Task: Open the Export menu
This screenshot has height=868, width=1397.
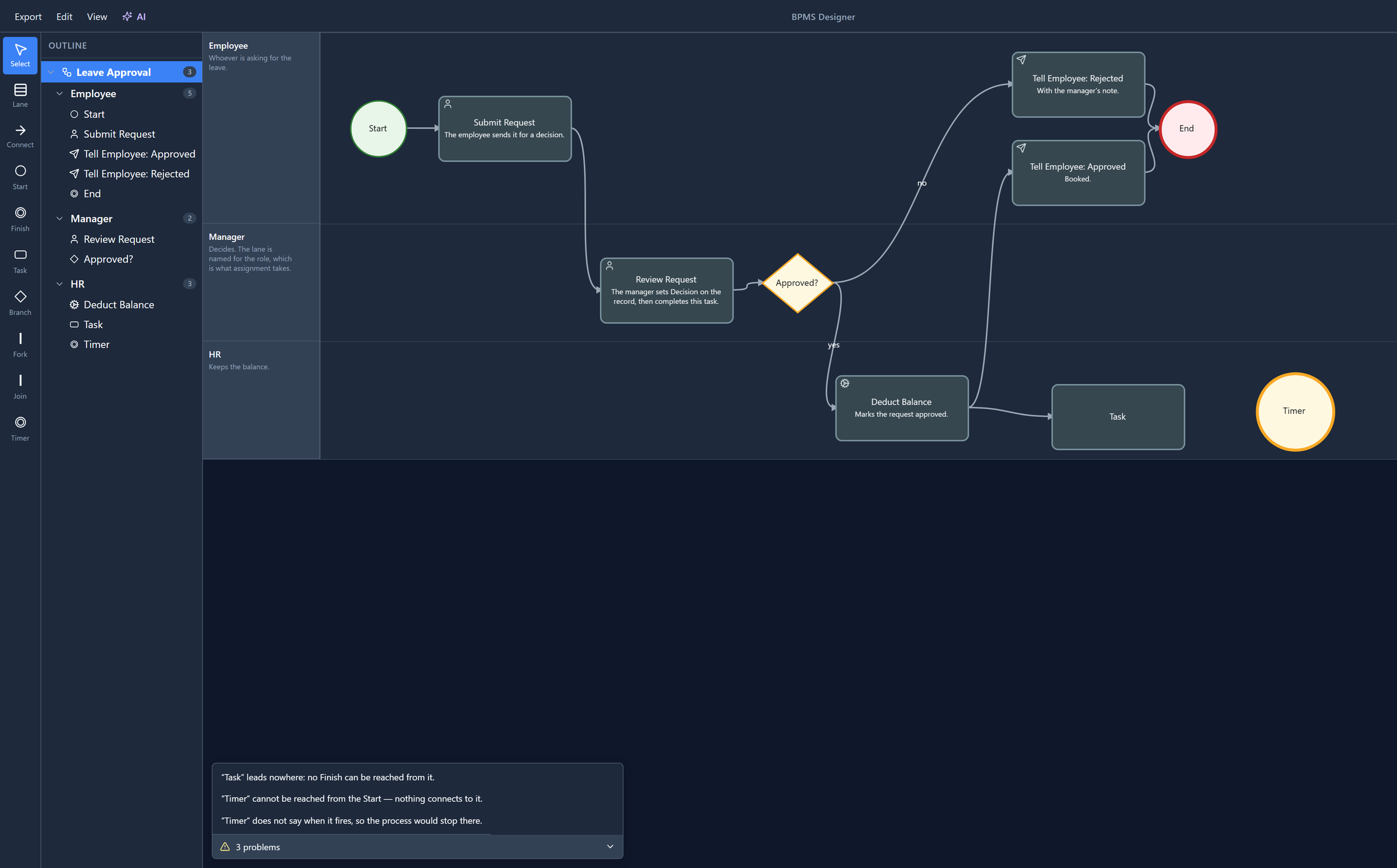Action: click(x=28, y=16)
